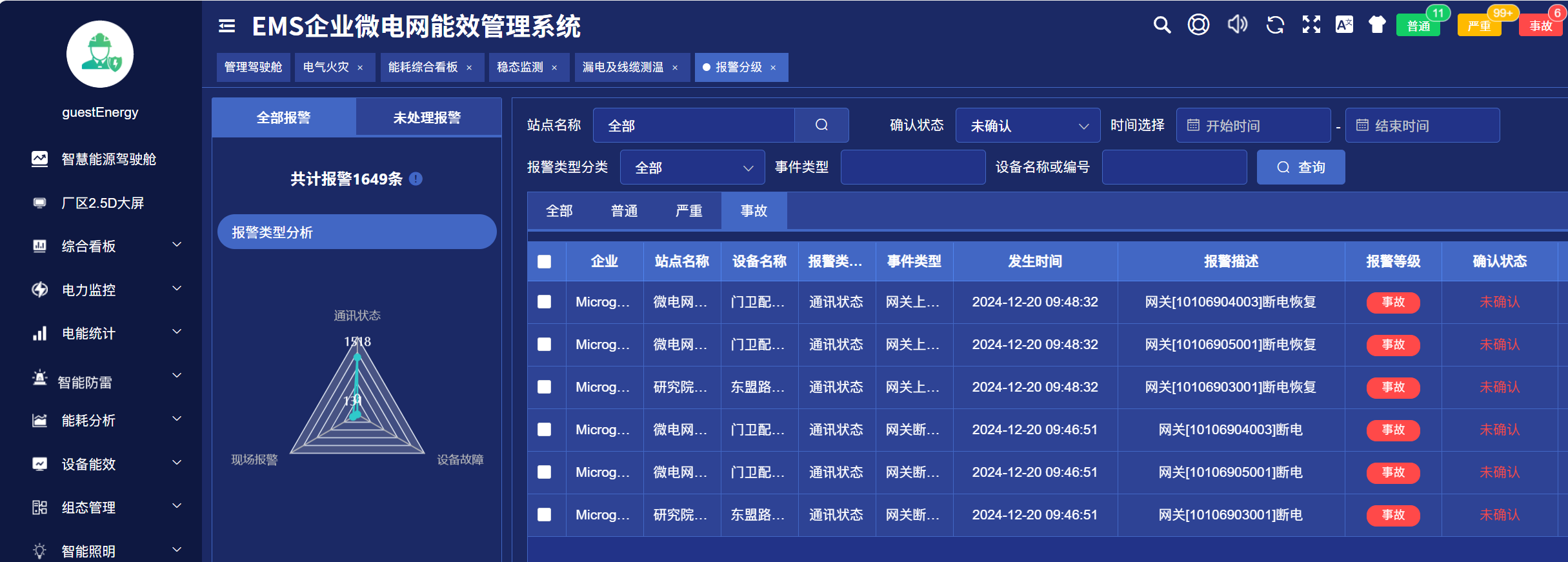This screenshot has height=562, width=1568.
Task: Open the 报警类型分类 dropdown
Action: (692, 168)
